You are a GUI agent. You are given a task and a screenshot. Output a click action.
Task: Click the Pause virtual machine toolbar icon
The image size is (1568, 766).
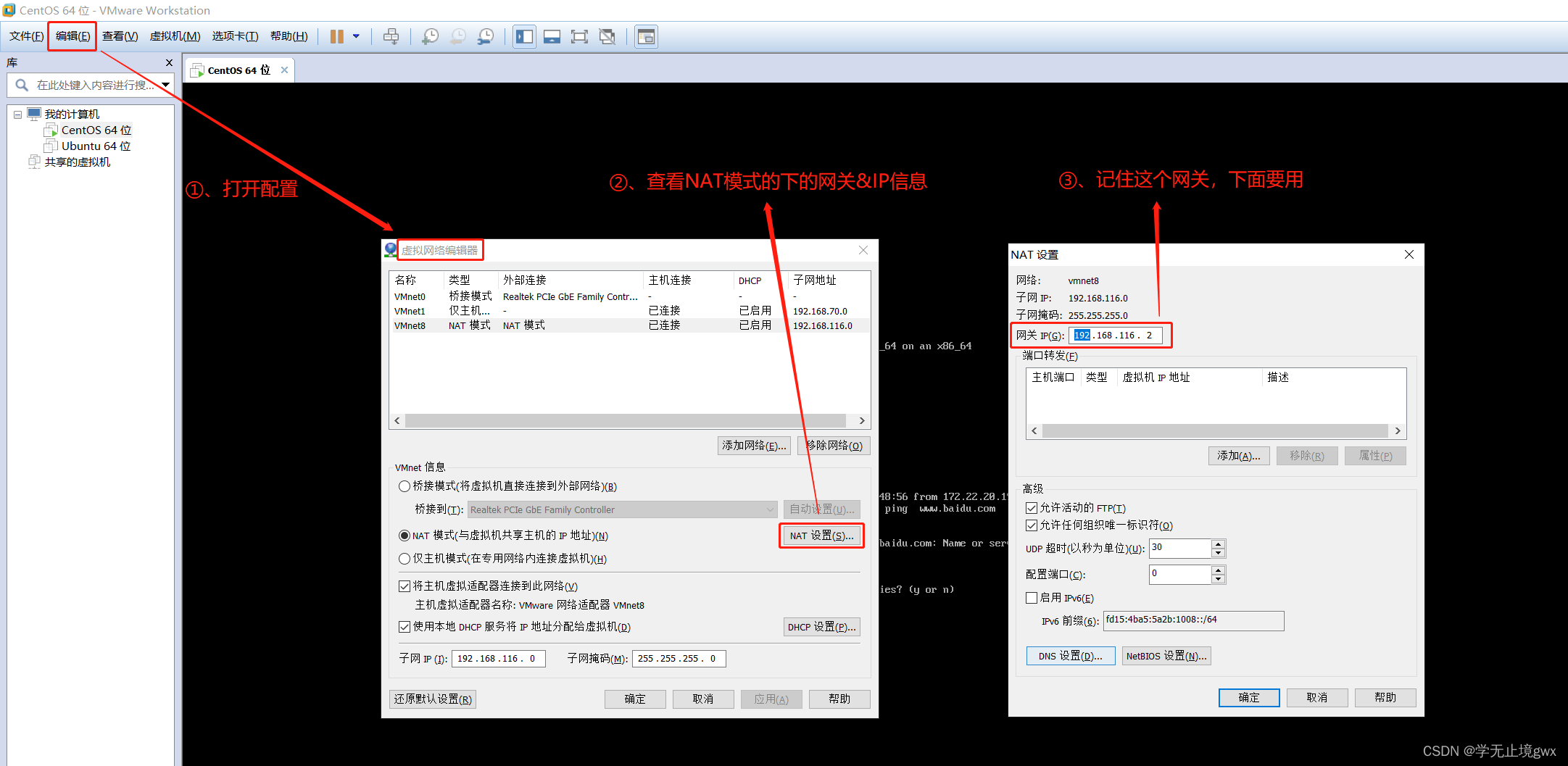[337, 36]
